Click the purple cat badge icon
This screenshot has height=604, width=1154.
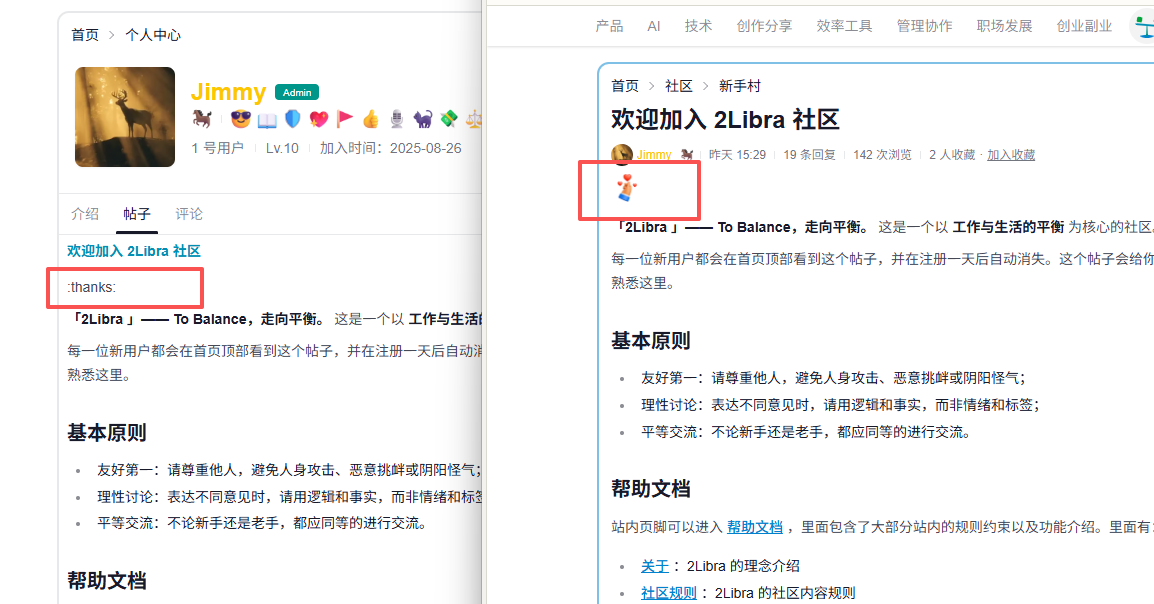423,120
